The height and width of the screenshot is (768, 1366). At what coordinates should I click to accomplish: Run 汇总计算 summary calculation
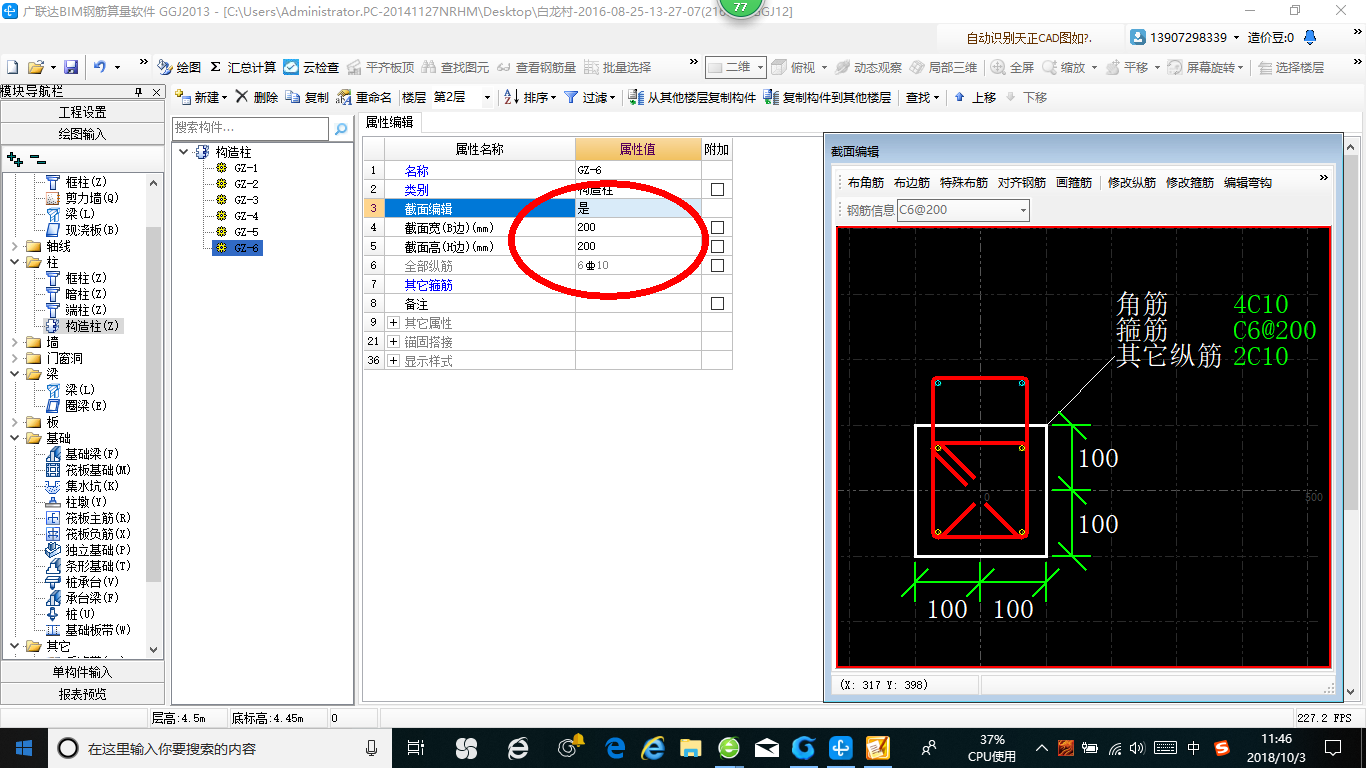coord(243,67)
